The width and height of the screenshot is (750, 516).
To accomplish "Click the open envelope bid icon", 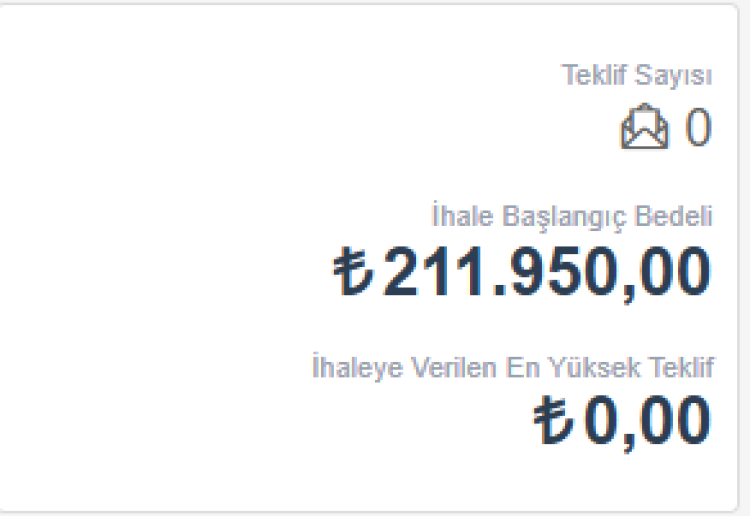I will [644, 128].
